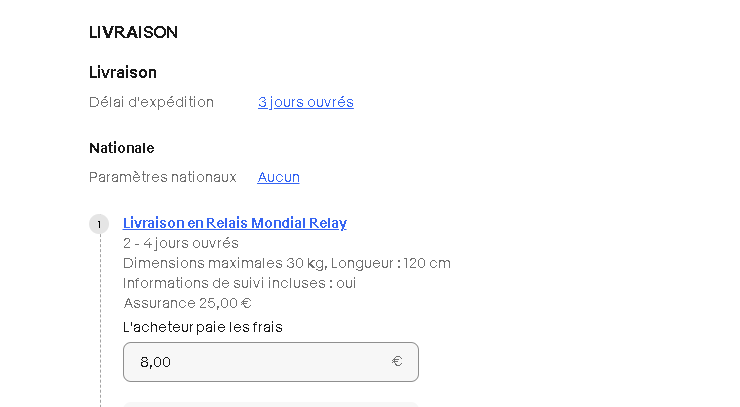740x407 pixels.
Task: Focus the 8,00 shipping cost input field
Action: pos(271,362)
